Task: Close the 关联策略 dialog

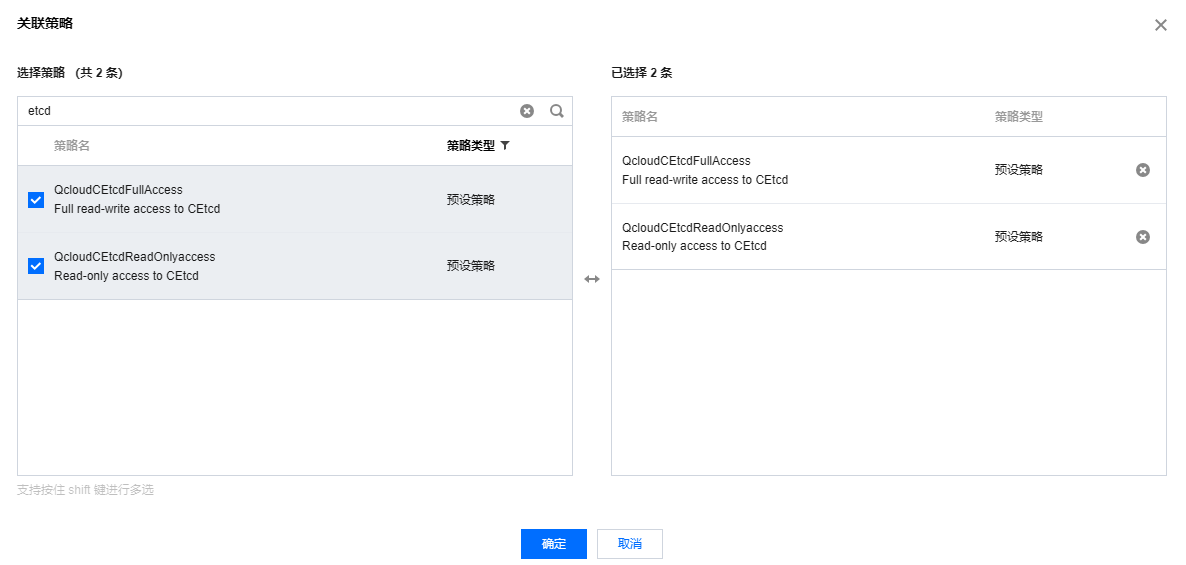Action: pyautogui.click(x=1161, y=25)
